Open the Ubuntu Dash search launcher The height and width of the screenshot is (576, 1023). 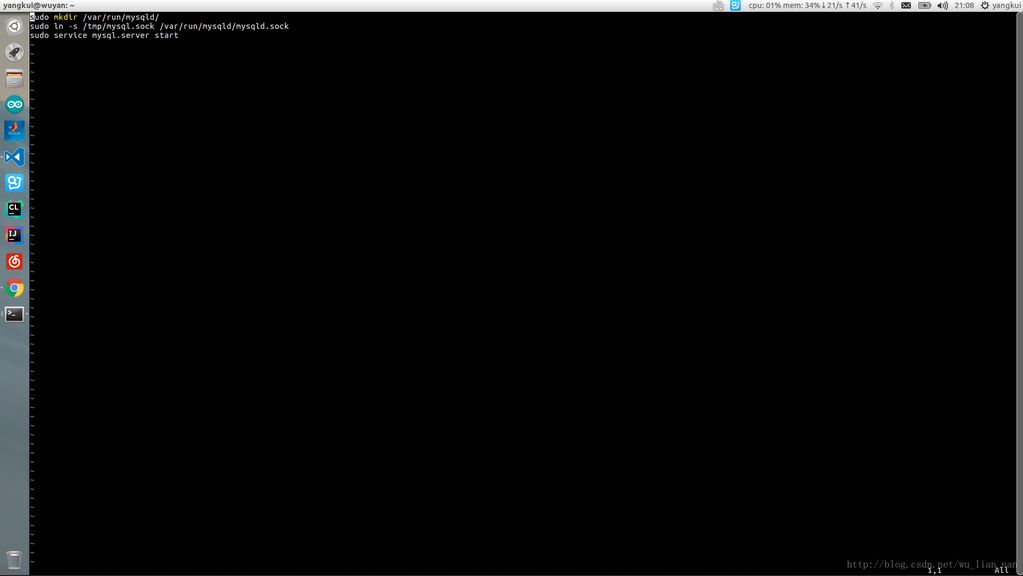point(14,26)
